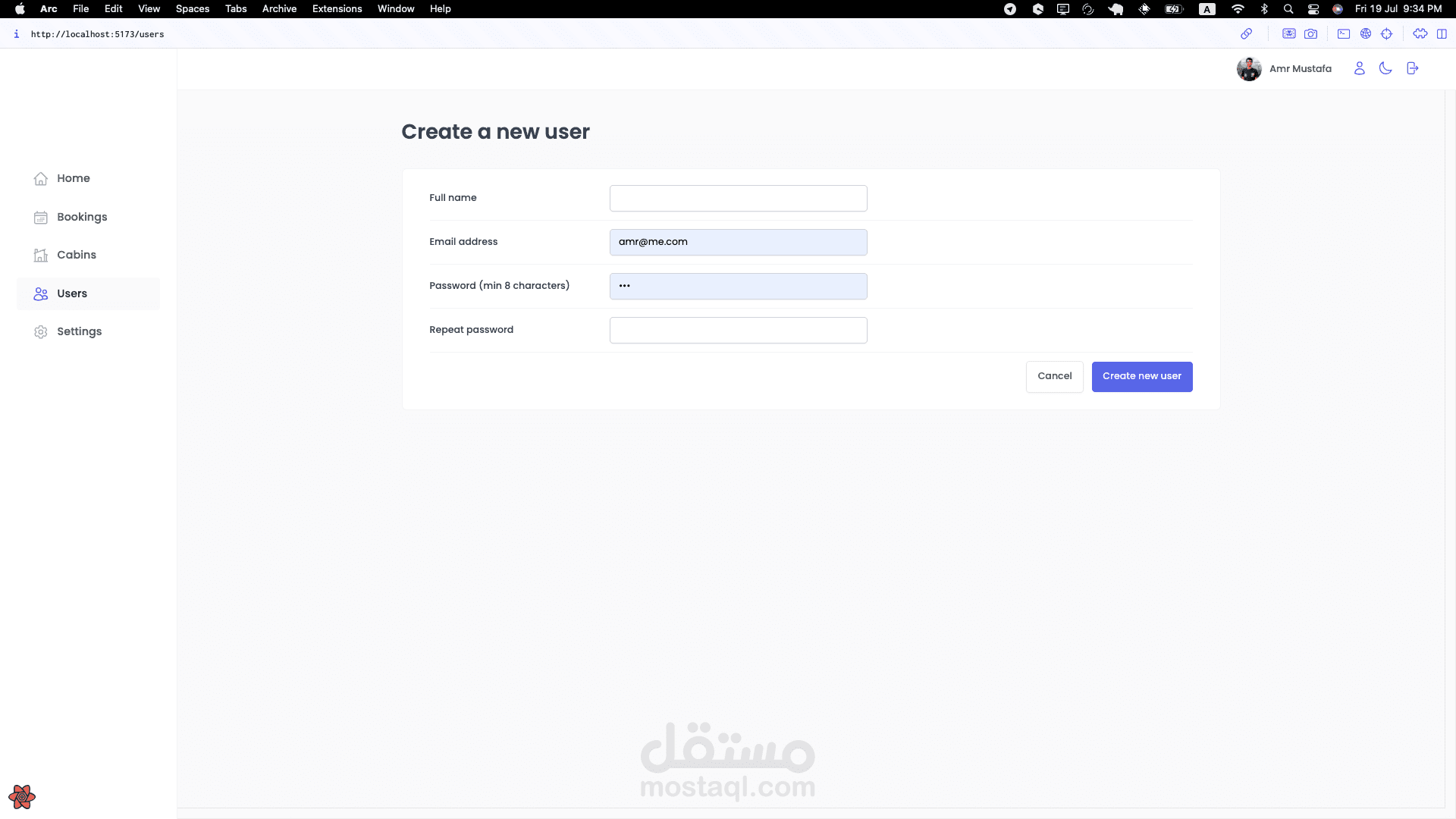Select the Users sidebar item
The image size is (1456, 819).
88,293
